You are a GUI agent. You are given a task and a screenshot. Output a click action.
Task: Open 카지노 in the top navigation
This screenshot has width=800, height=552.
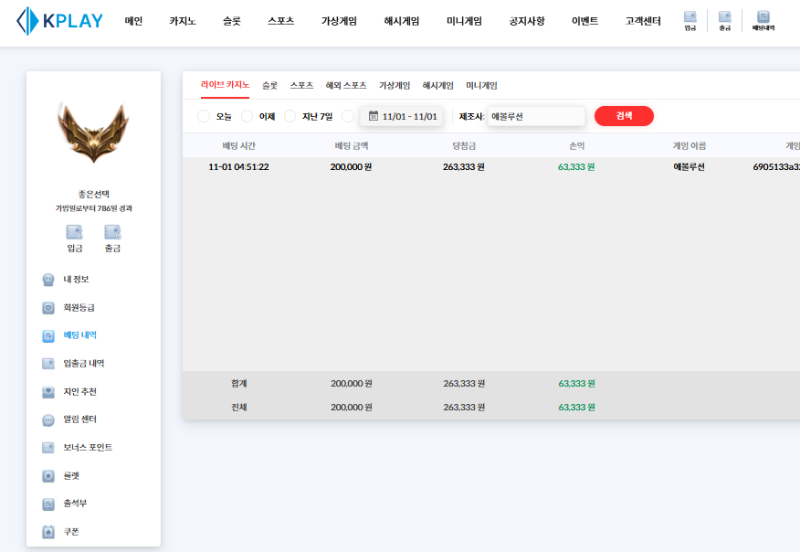182,21
